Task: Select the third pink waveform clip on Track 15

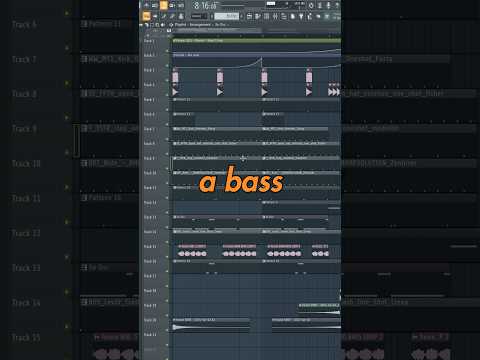Action: point(284,251)
